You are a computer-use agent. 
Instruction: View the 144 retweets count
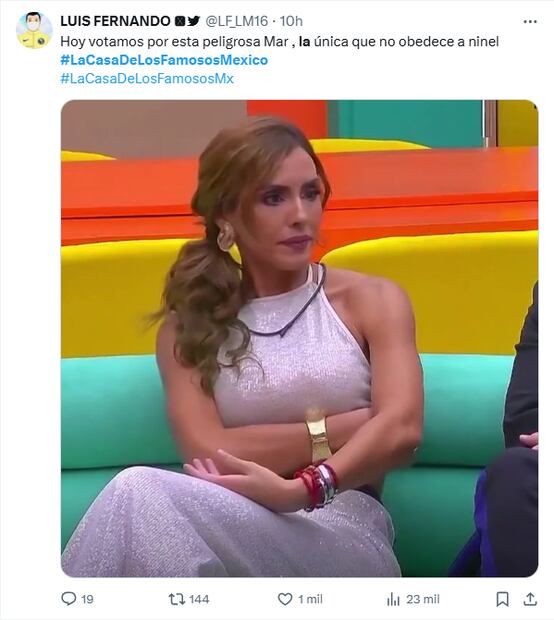click(199, 599)
